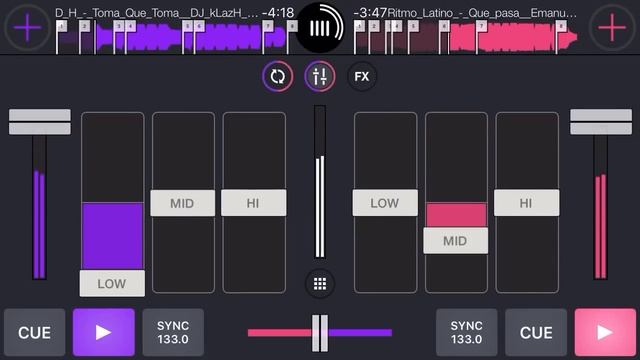640x360 pixels.
Task: Jump to cue marker 1 on right waveform
Action: (x=360, y=27)
